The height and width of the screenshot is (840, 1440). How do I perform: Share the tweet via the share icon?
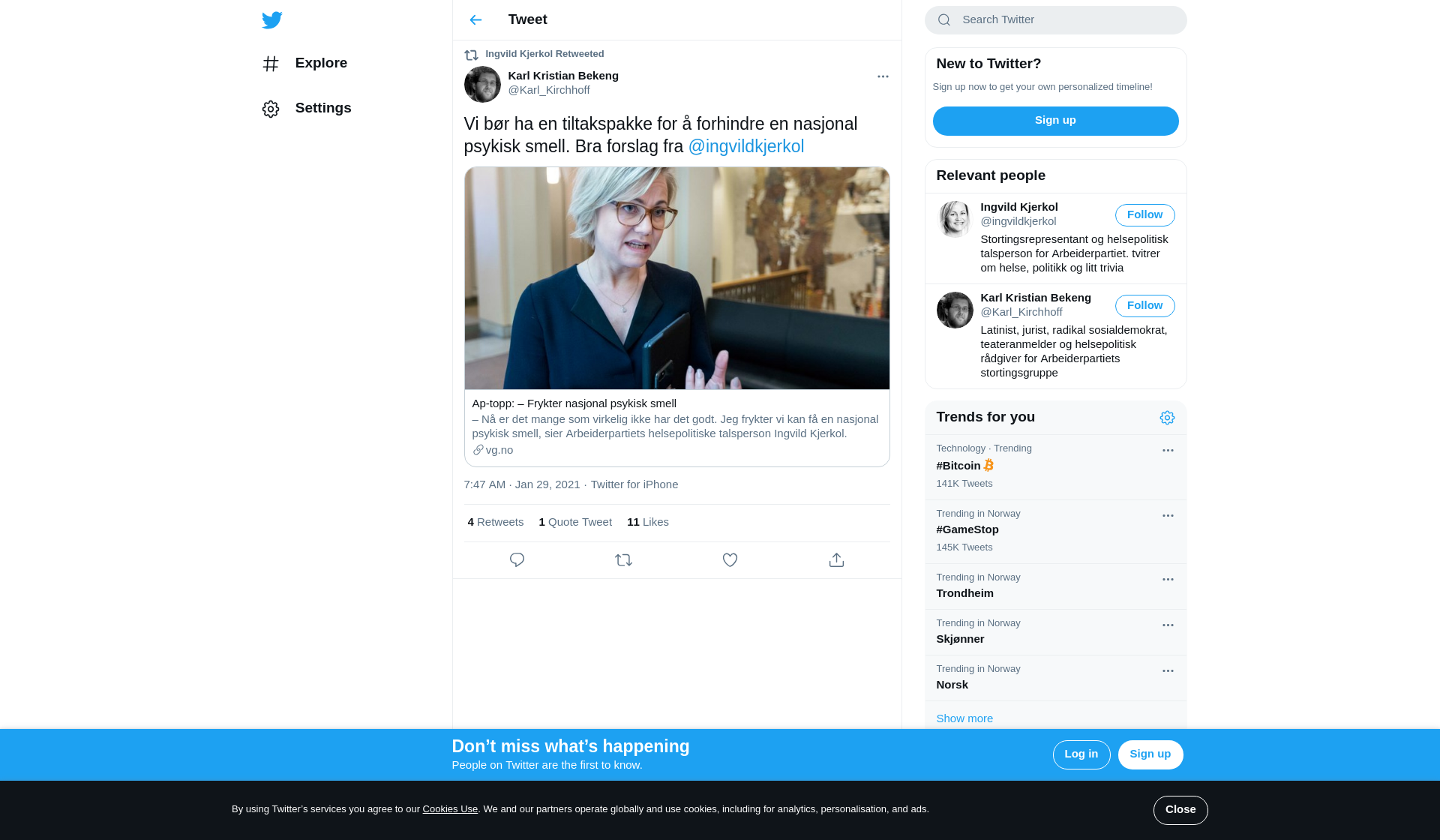[836, 560]
